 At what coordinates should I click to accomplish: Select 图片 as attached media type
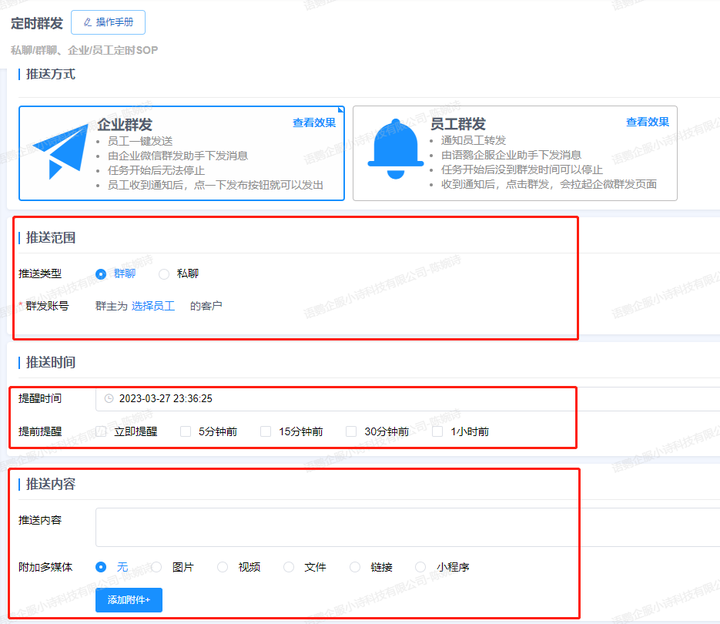[x=157, y=566]
